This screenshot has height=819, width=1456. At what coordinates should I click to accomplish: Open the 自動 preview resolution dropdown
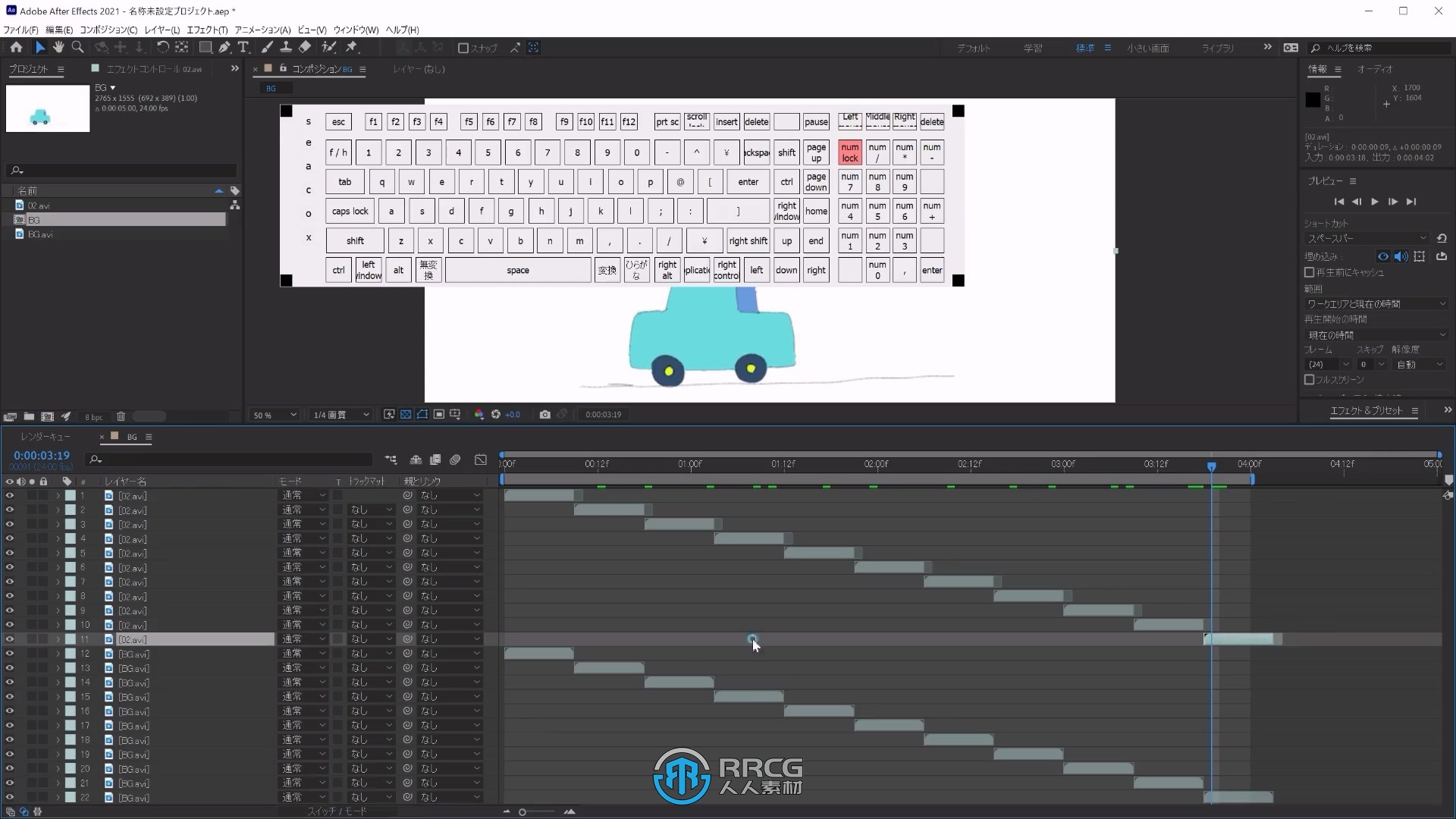[1420, 365]
